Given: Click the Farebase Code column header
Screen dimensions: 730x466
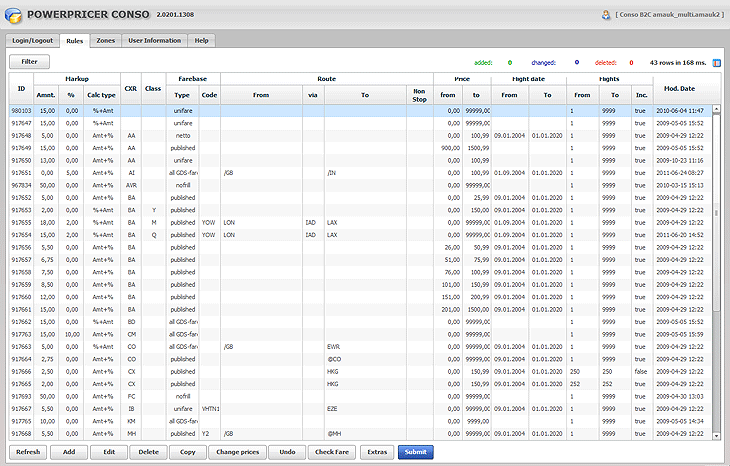Looking at the screenshot, I should point(210,95).
